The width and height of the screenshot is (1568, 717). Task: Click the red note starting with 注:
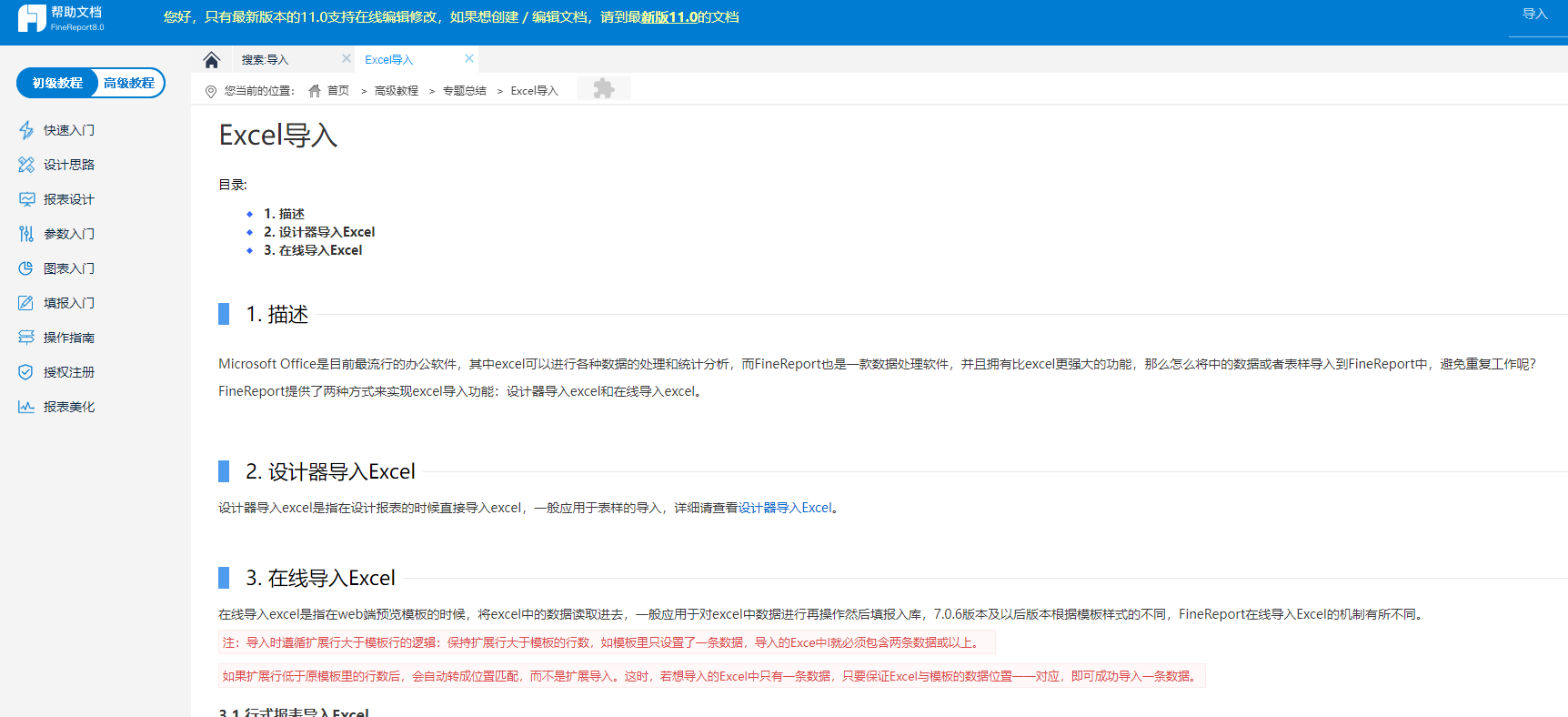607,642
